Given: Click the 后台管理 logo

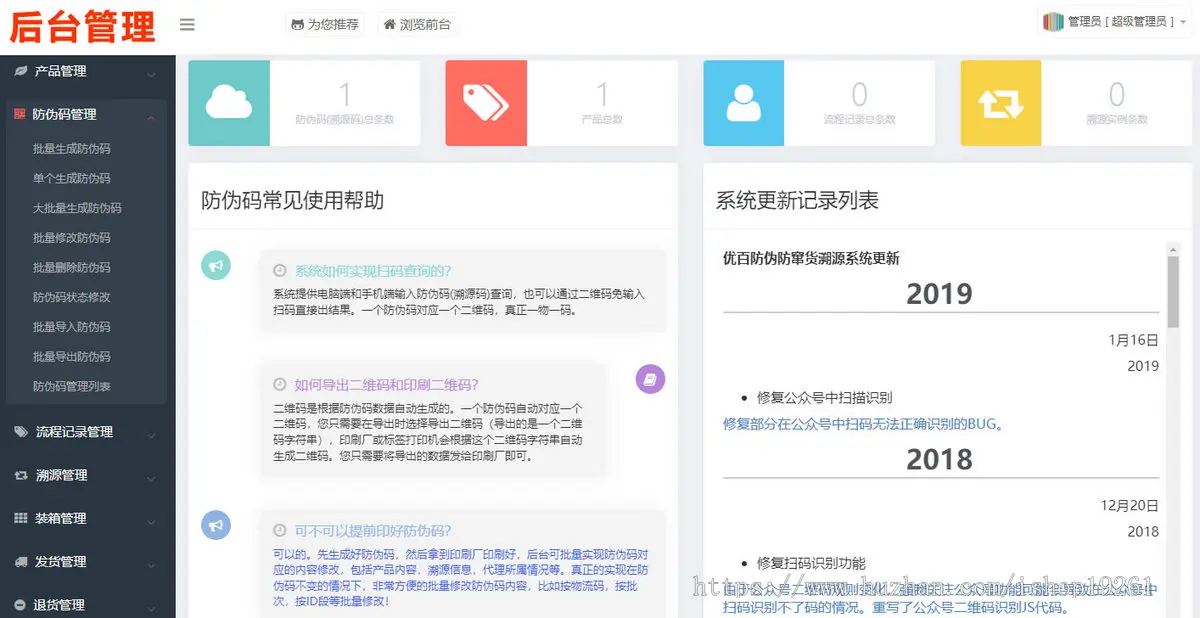Looking at the screenshot, I should pos(83,26).
